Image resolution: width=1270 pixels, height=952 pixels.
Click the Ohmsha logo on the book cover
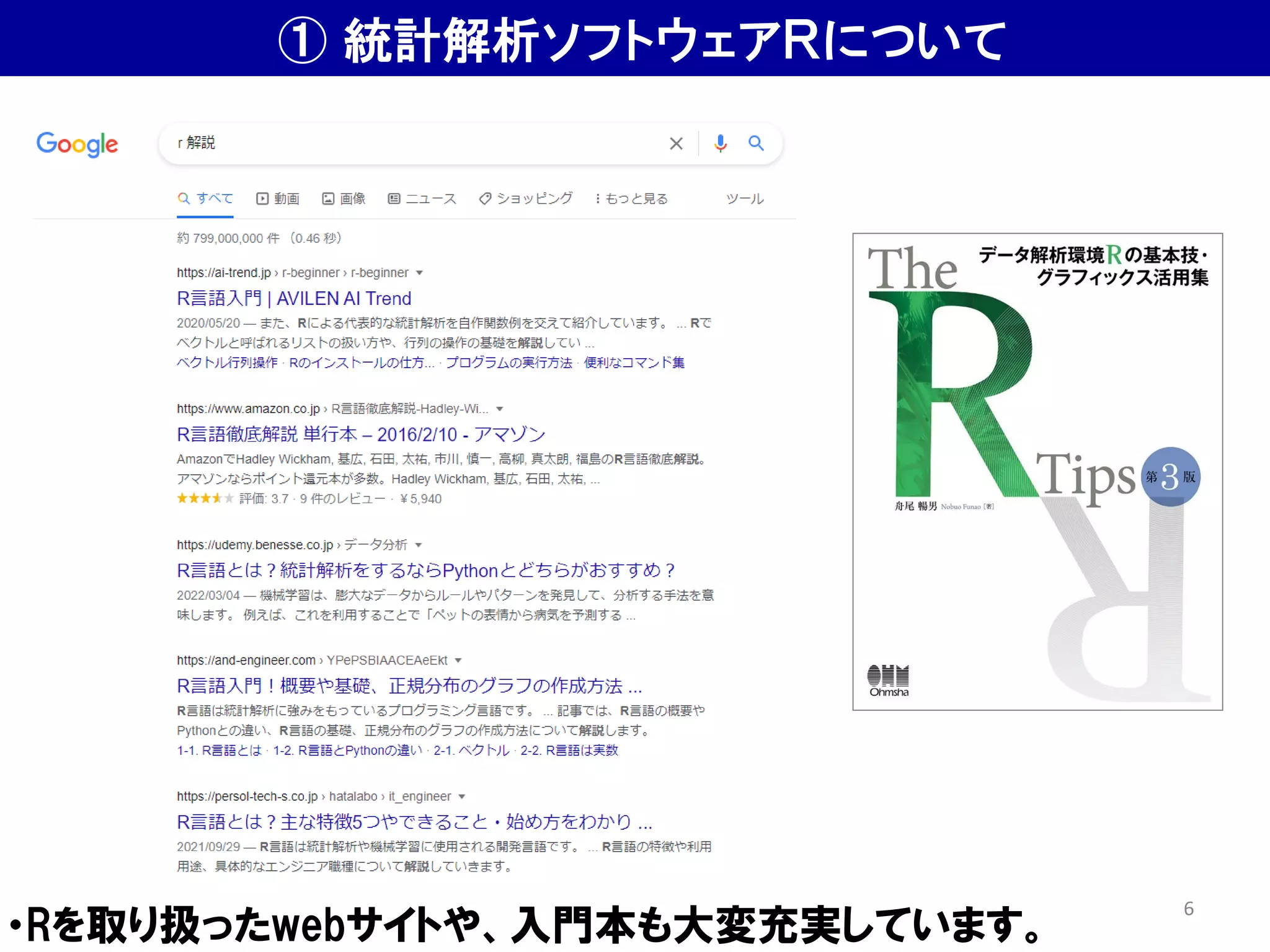coord(888,681)
